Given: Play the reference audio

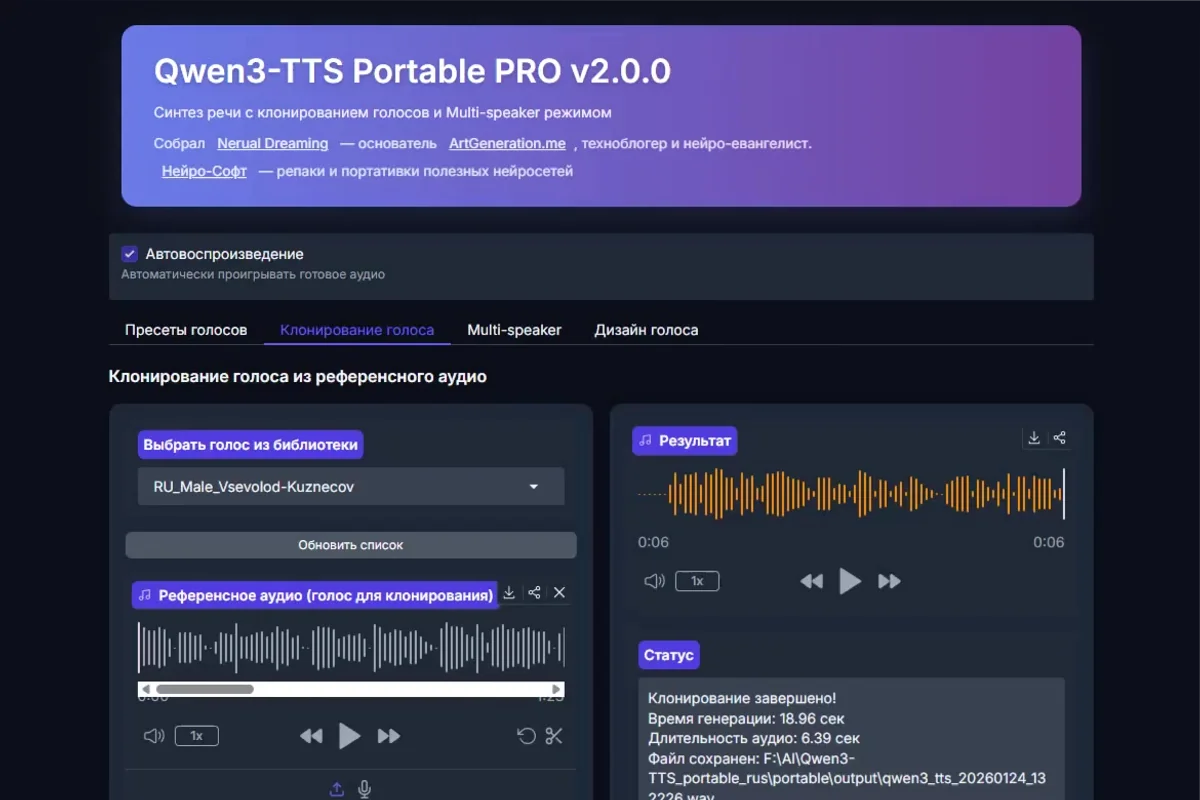Looking at the screenshot, I should (349, 736).
